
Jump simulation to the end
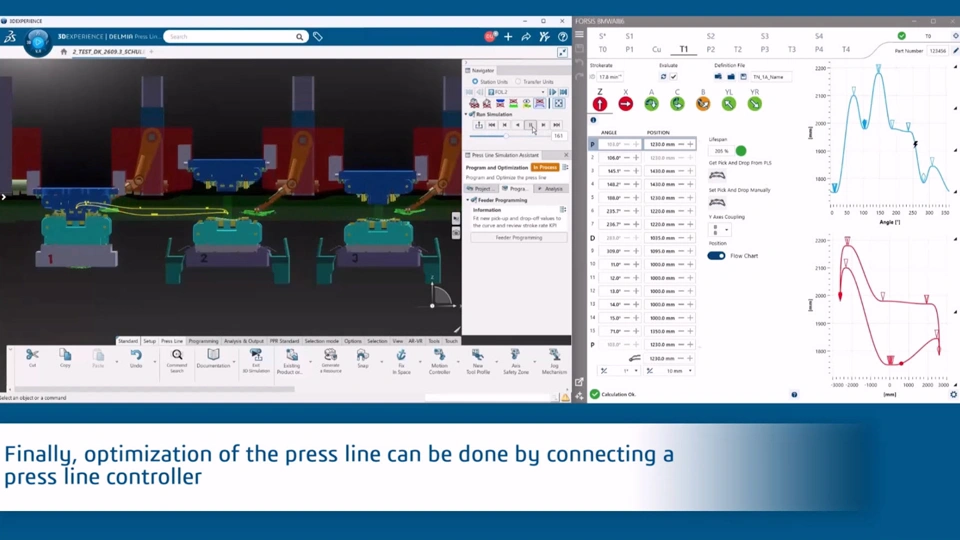pyautogui.click(x=557, y=125)
